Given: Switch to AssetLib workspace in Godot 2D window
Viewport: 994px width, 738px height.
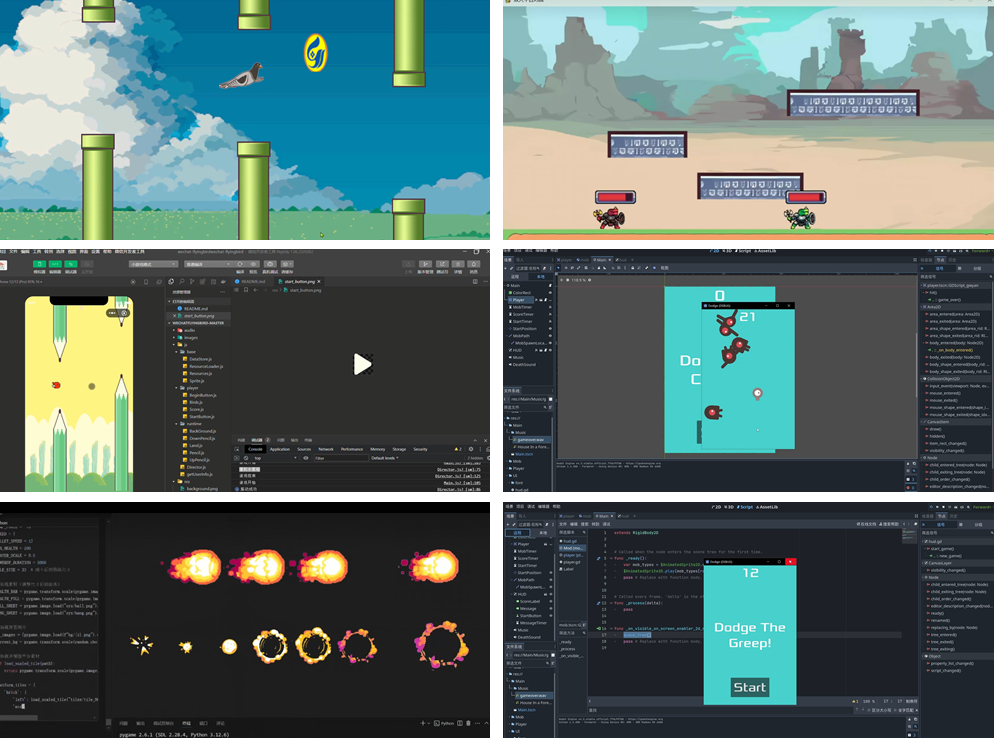Looking at the screenshot, I should click(x=767, y=251).
